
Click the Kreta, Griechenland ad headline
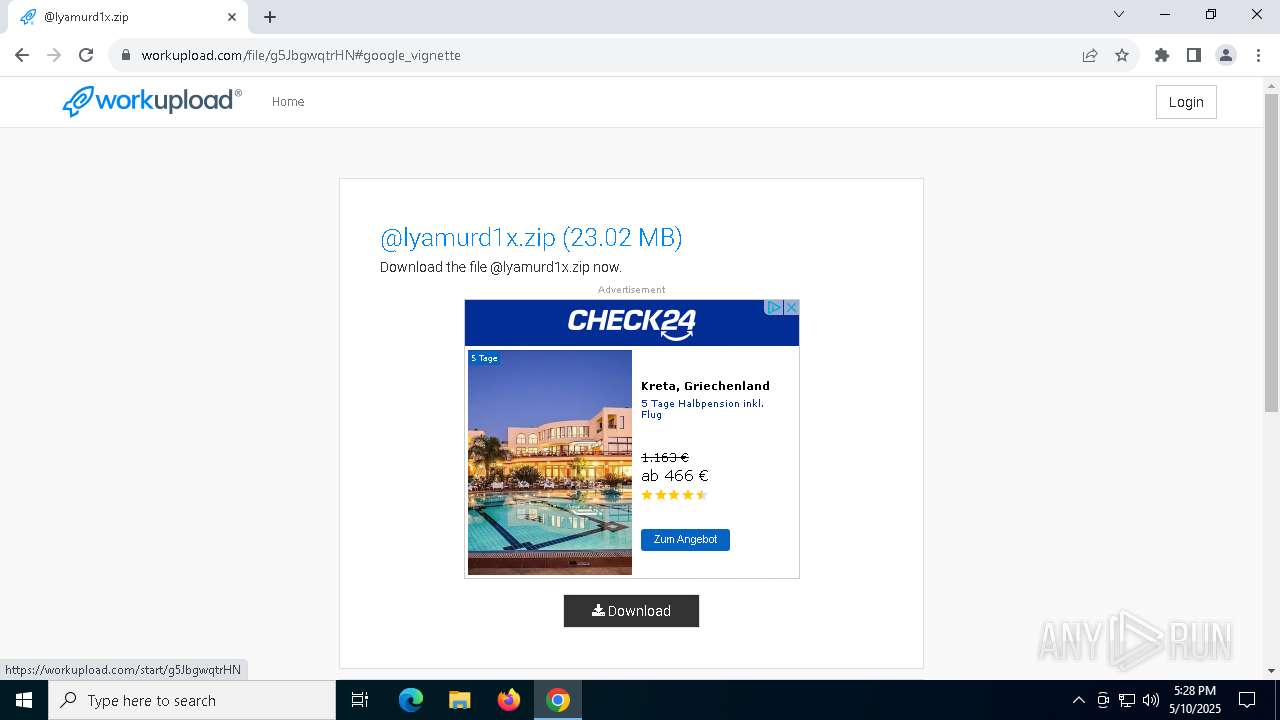[x=705, y=386]
